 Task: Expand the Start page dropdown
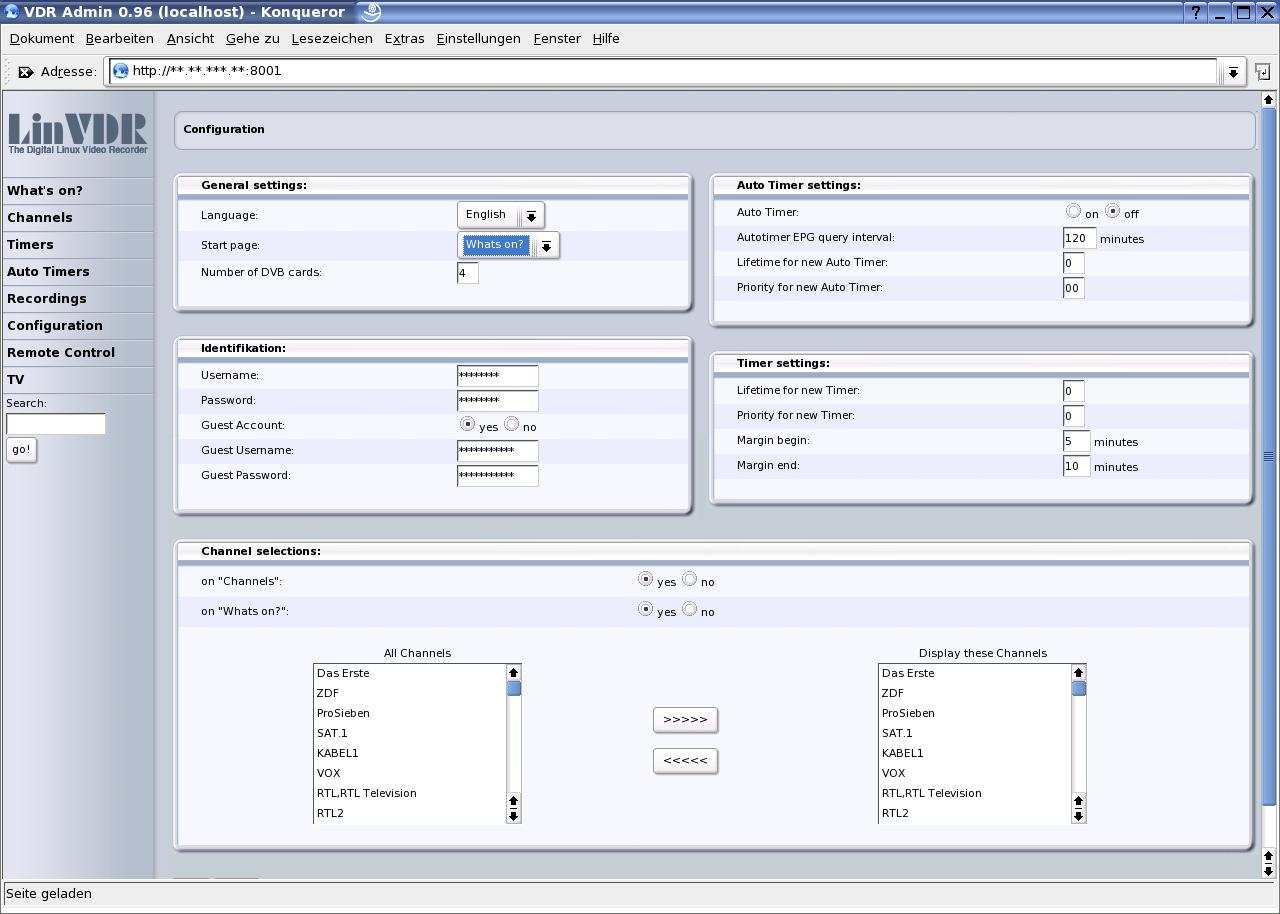546,246
